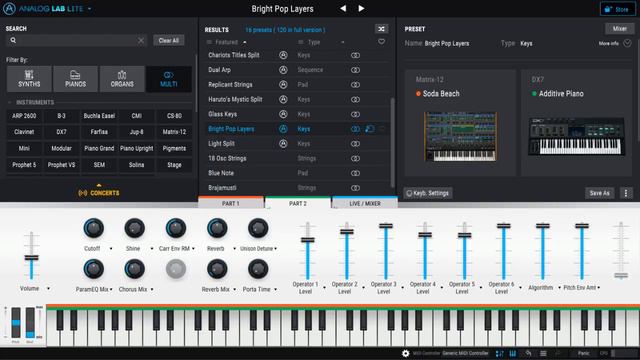Open the Store

[618, 9]
